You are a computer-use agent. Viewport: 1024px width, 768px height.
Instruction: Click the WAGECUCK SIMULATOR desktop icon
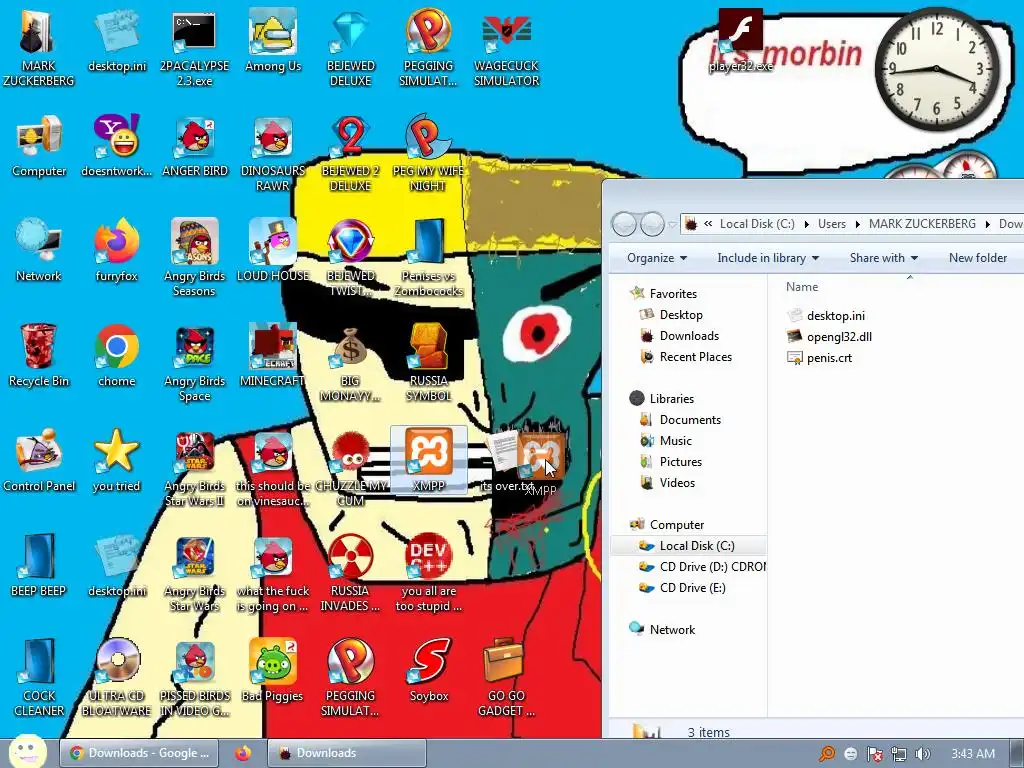click(x=506, y=49)
